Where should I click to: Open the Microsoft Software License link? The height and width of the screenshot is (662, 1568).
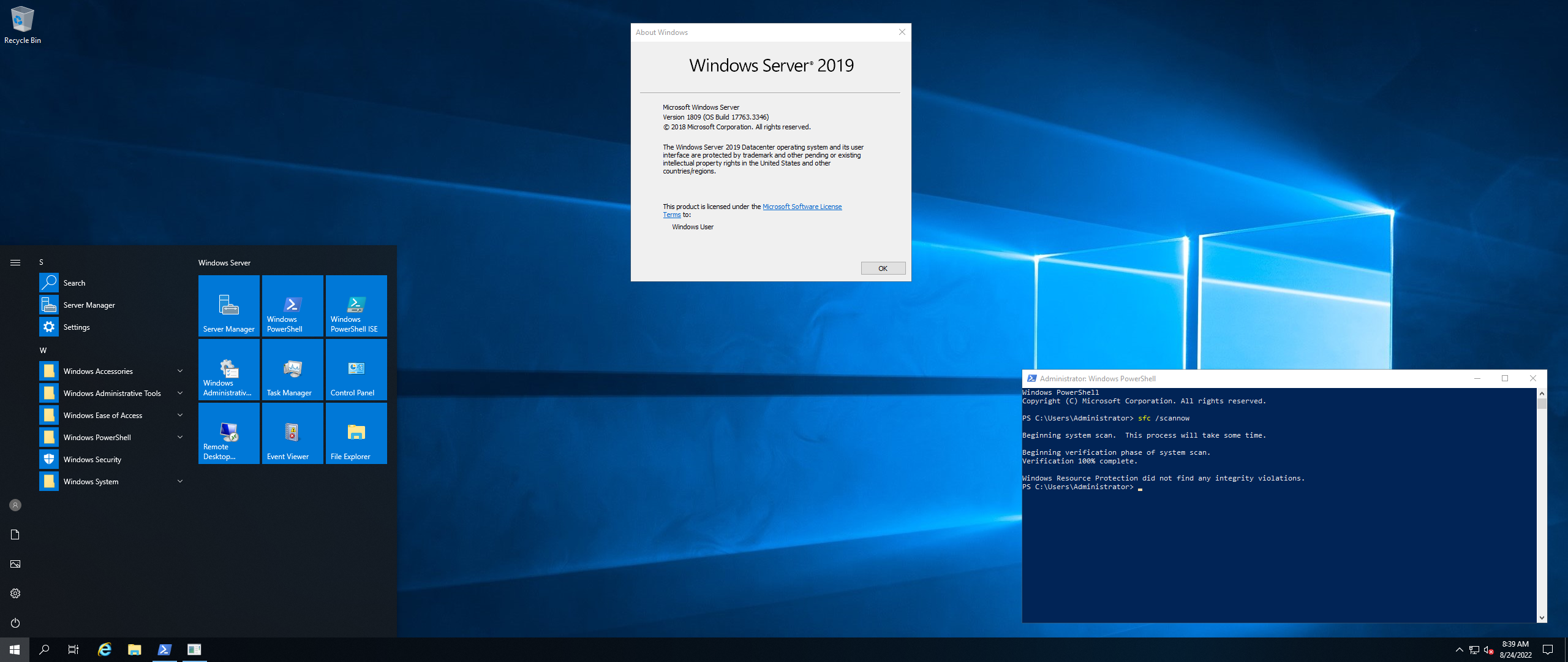802,207
